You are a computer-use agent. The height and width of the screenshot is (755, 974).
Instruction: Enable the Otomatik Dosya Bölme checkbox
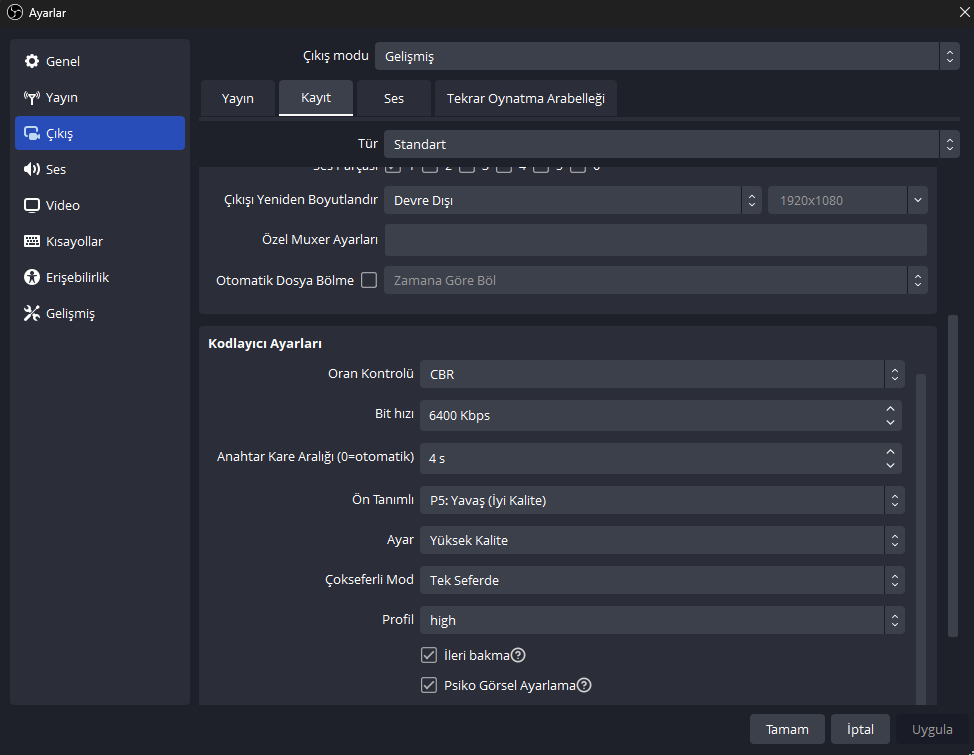(x=369, y=281)
